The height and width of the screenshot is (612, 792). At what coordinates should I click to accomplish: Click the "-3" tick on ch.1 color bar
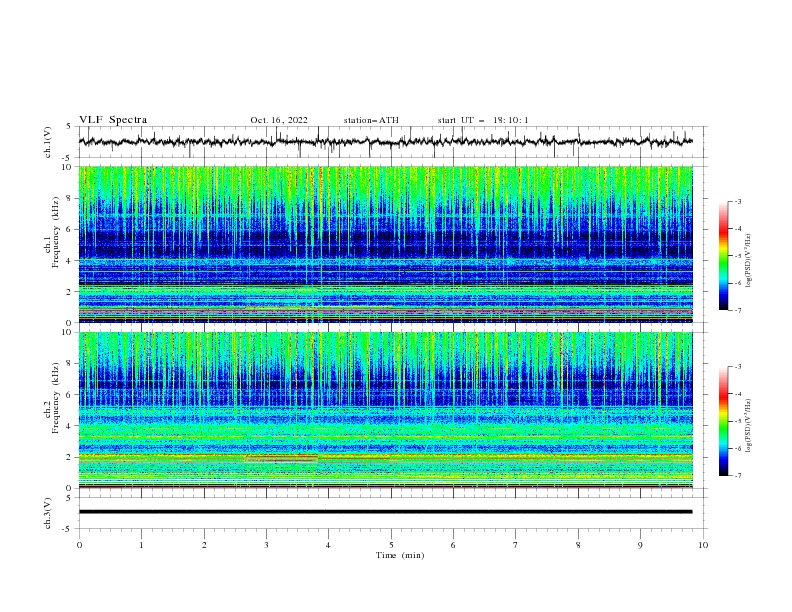point(737,201)
